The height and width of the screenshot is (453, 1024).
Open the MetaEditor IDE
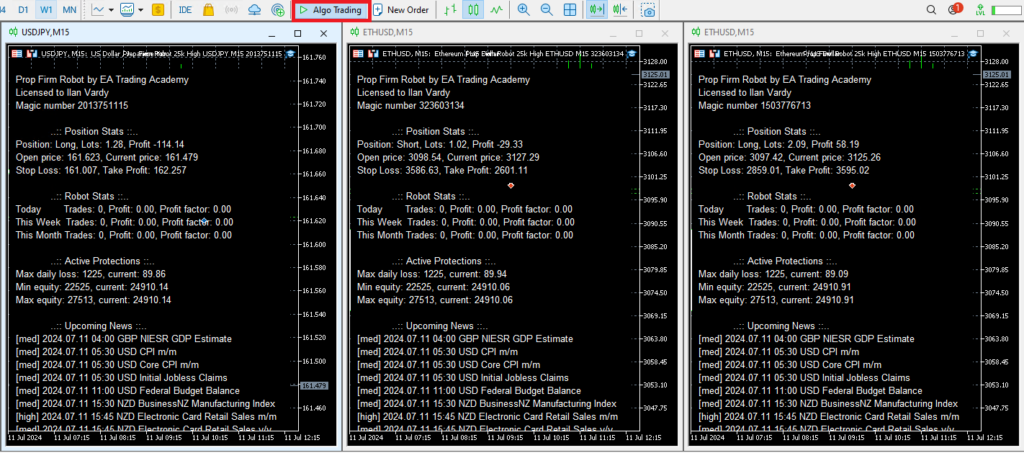coord(185,10)
